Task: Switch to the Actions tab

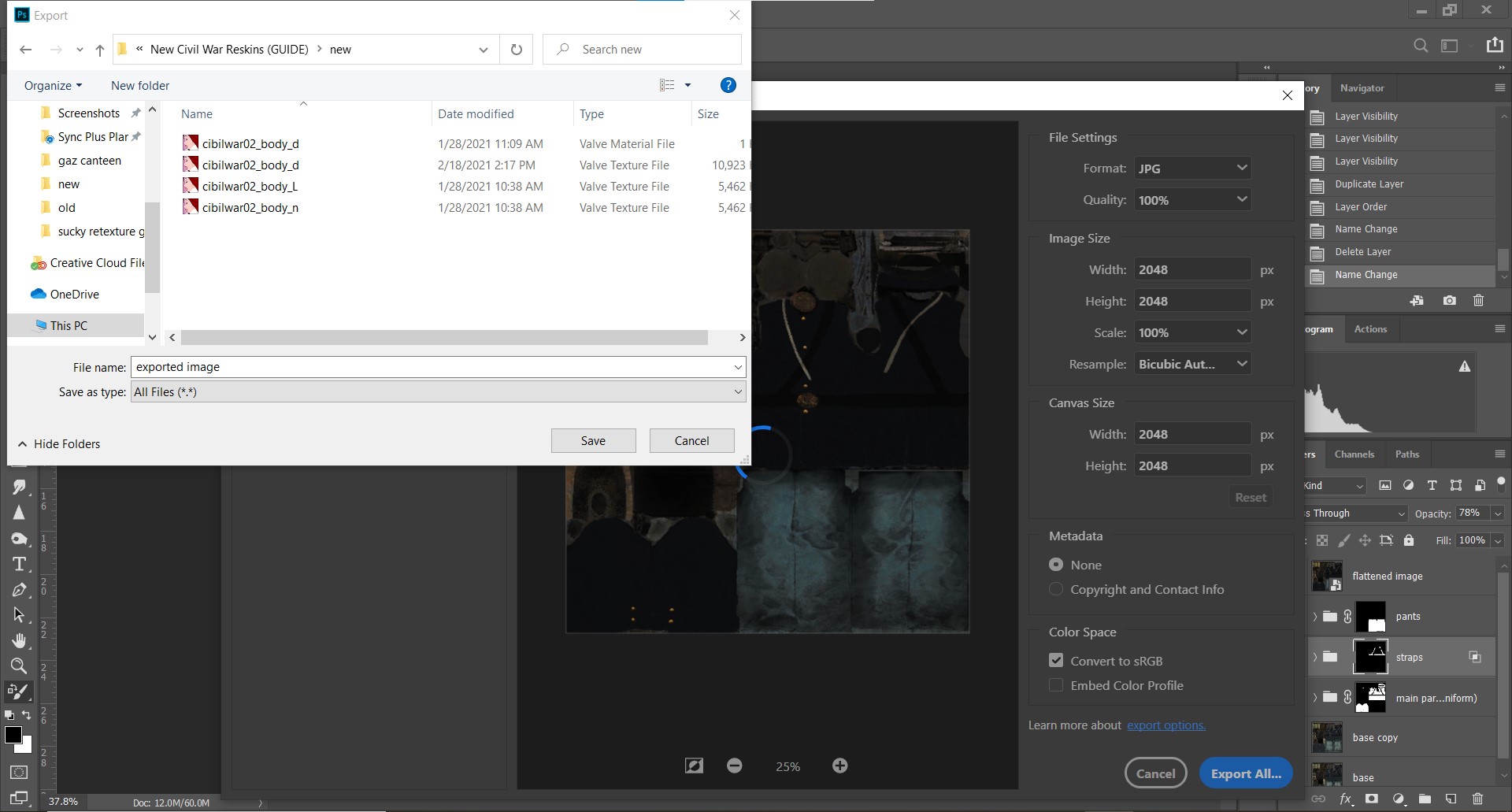Action: pyautogui.click(x=1370, y=329)
